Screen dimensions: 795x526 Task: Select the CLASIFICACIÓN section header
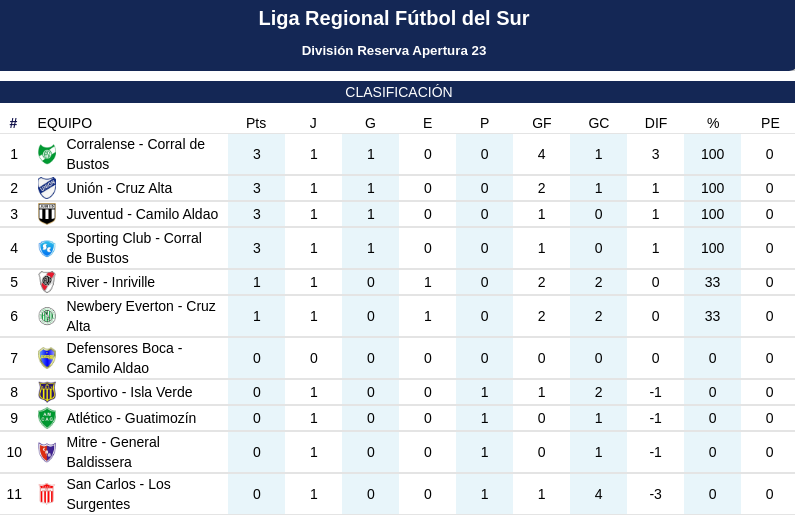point(399,92)
